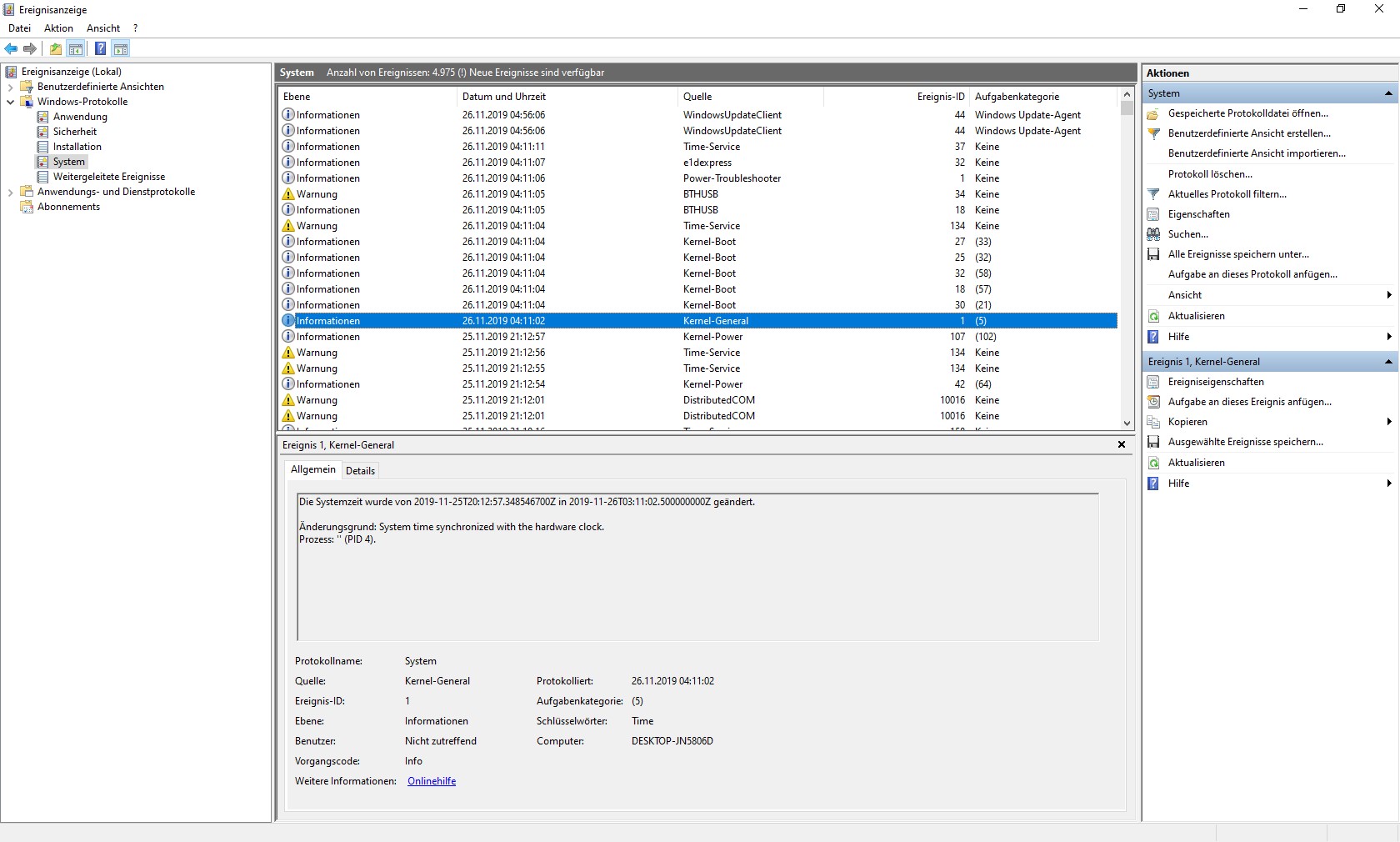The height and width of the screenshot is (842, 1400).
Task: Click Aufgabe an dieses Protokoll anfügen...
Action: (x=1252, y=274)
